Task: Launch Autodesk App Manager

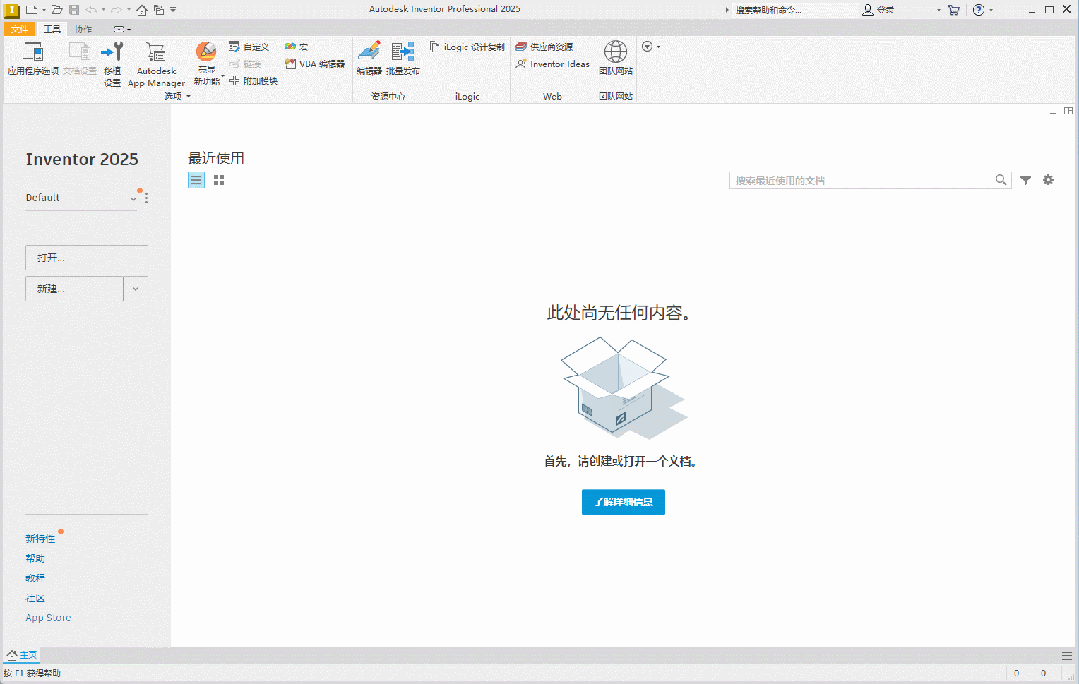Action: [156, 63]
